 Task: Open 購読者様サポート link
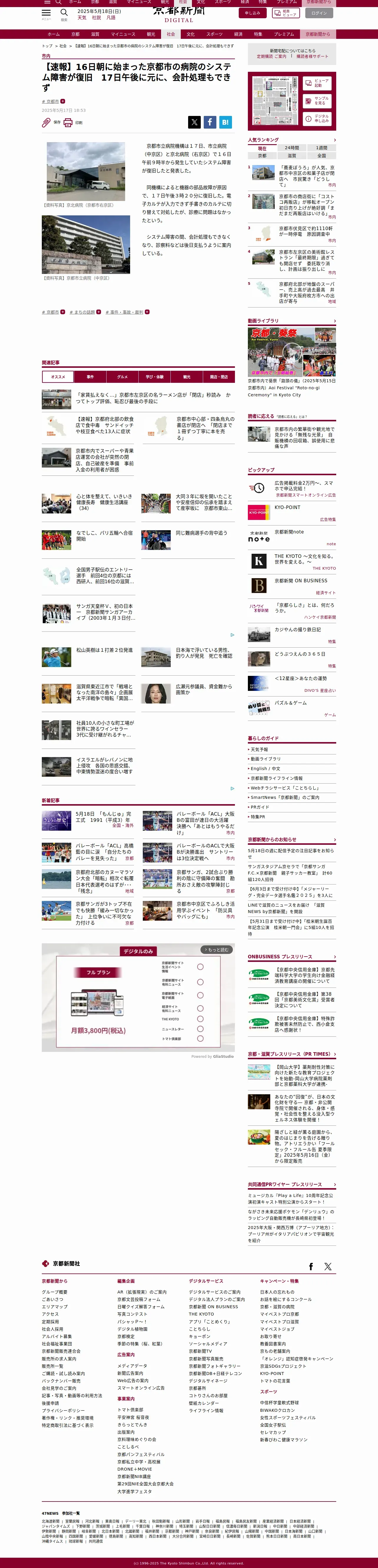(x=312, y=56)
